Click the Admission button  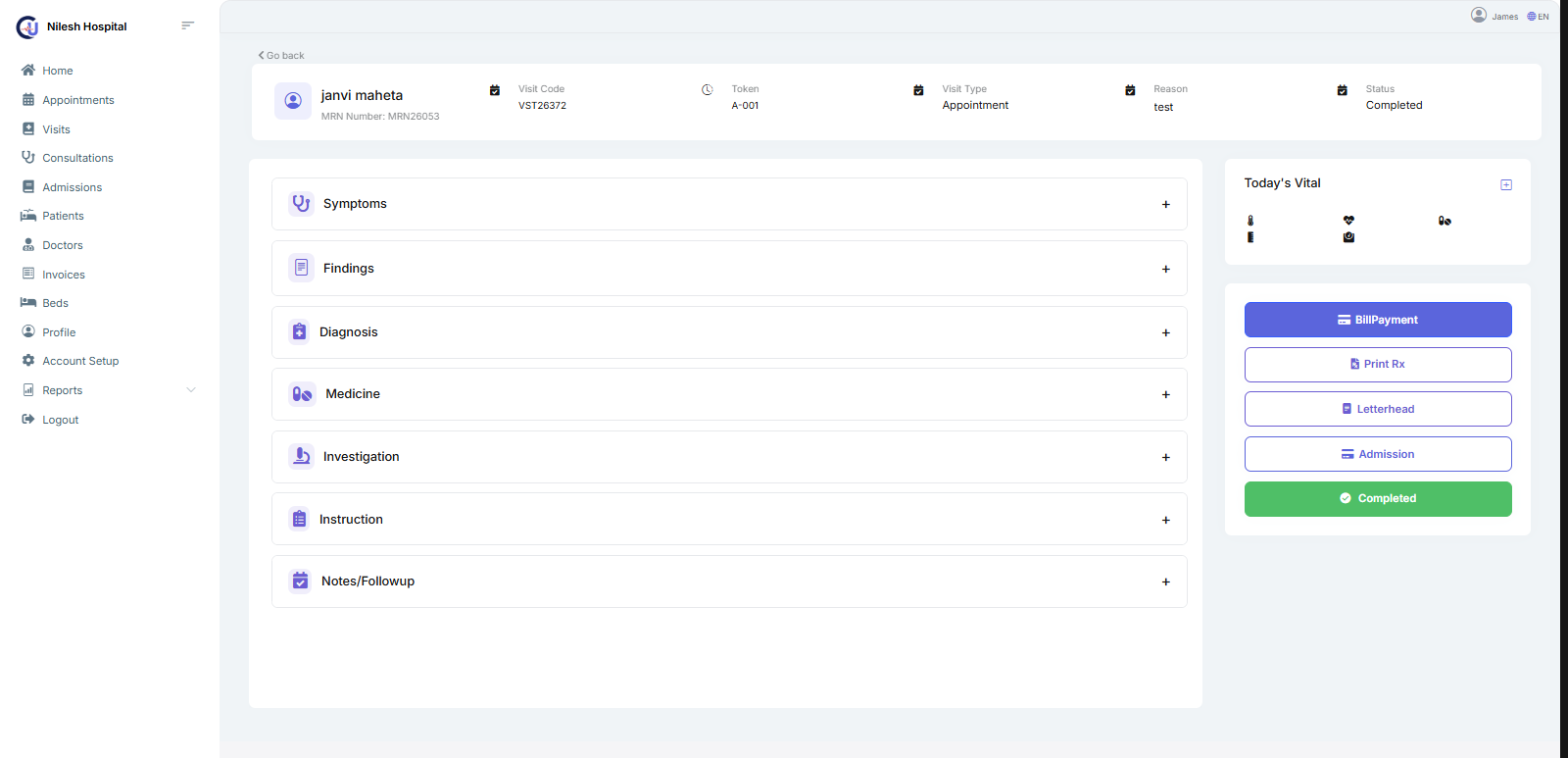1378,454
